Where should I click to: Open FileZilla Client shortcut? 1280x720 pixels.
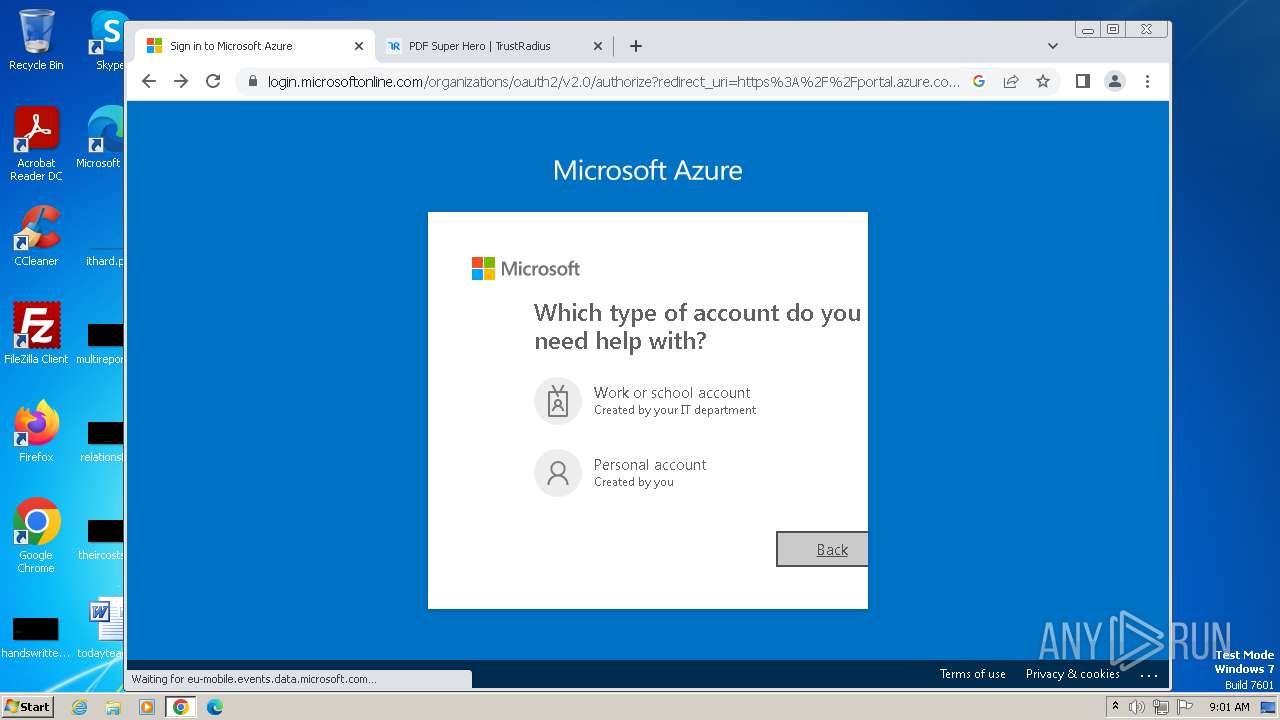[x=36, y=334]
